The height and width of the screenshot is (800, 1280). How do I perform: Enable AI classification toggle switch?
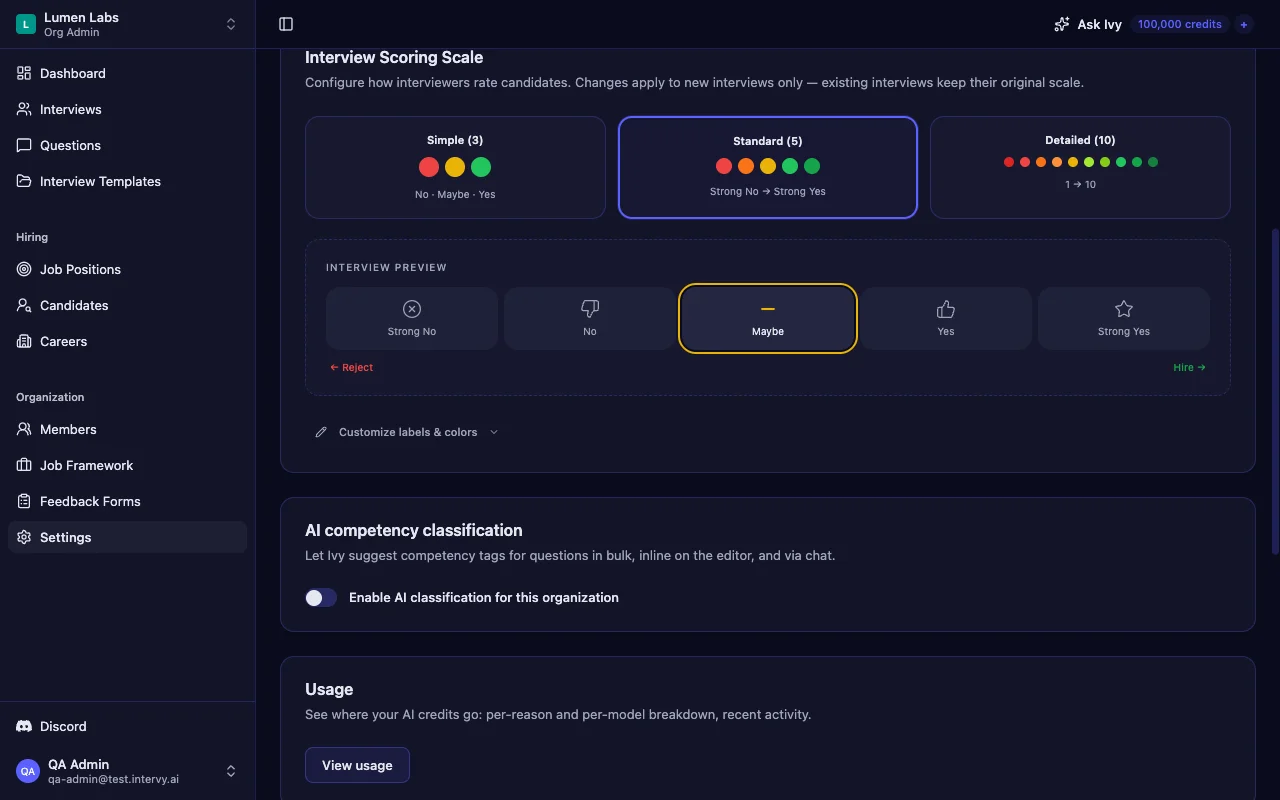pyautogui.click(x=321, y=597)
